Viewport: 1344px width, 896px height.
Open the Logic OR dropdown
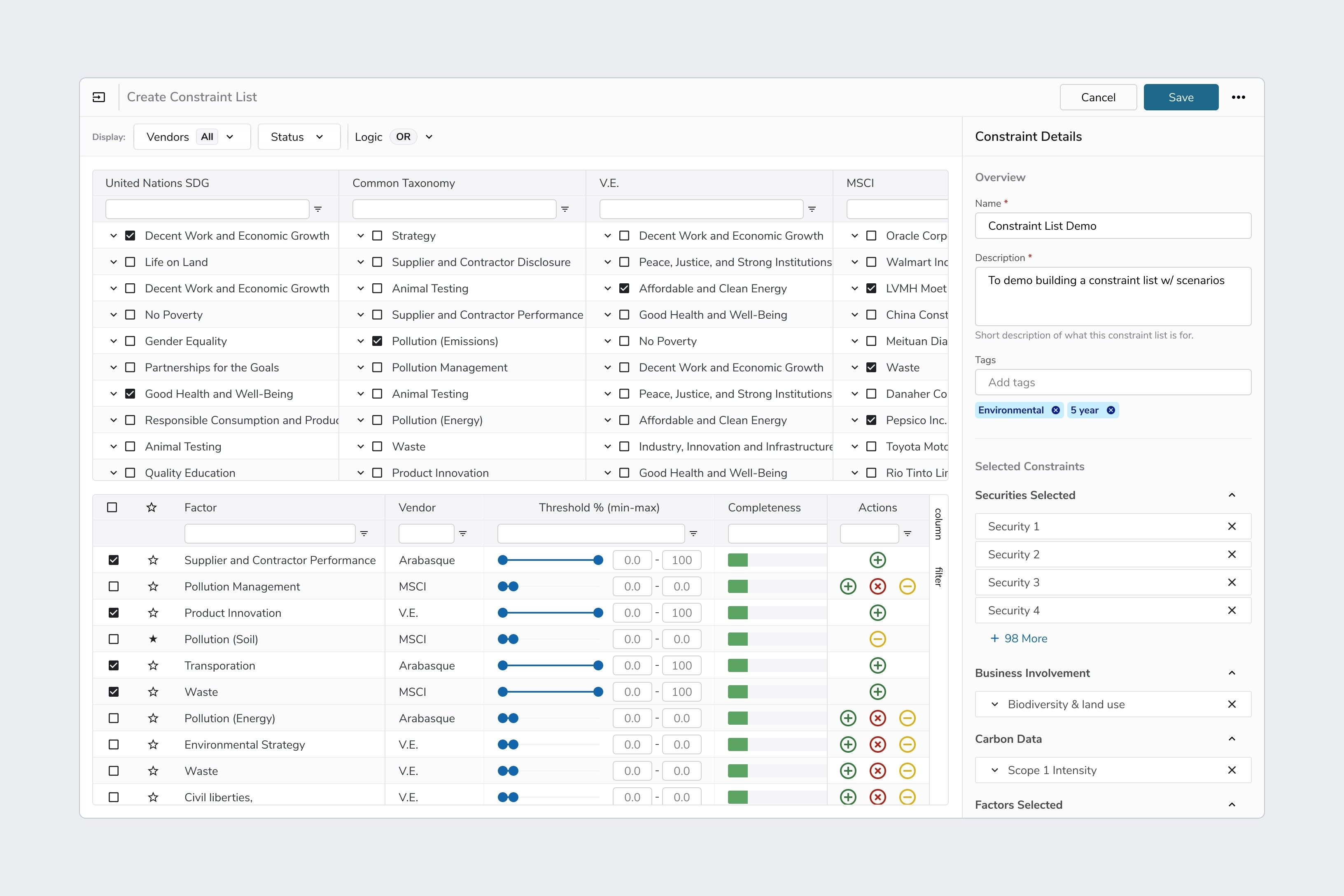point(394,137)
